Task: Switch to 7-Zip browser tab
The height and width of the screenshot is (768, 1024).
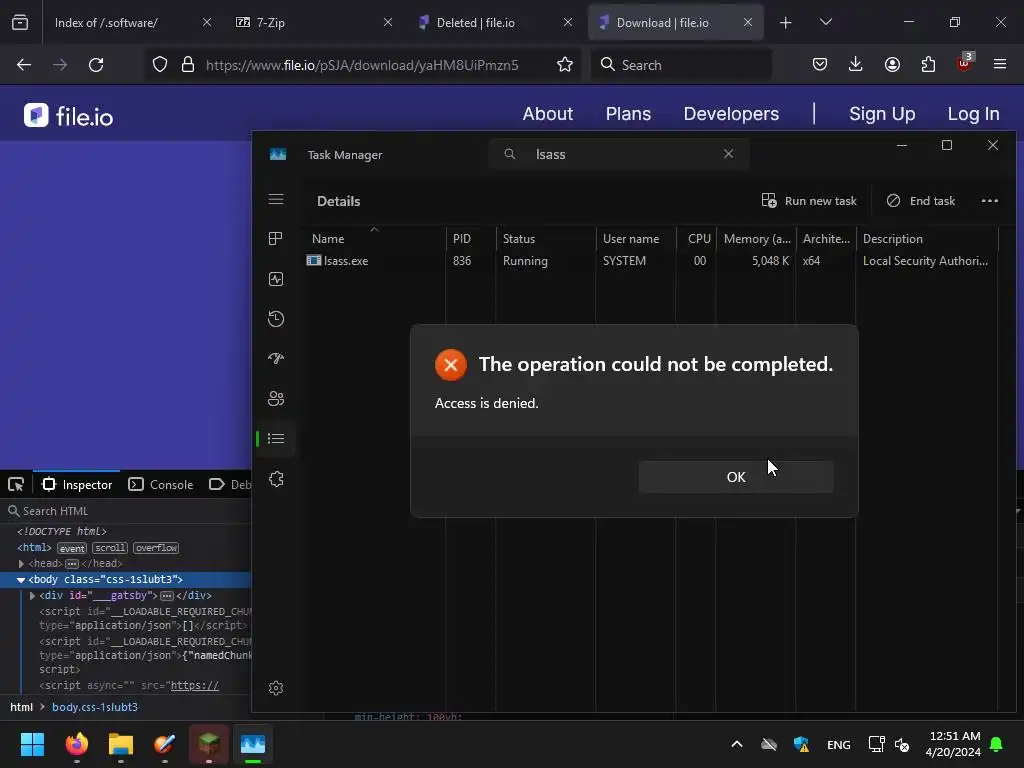Action: (x=312, y=22)
